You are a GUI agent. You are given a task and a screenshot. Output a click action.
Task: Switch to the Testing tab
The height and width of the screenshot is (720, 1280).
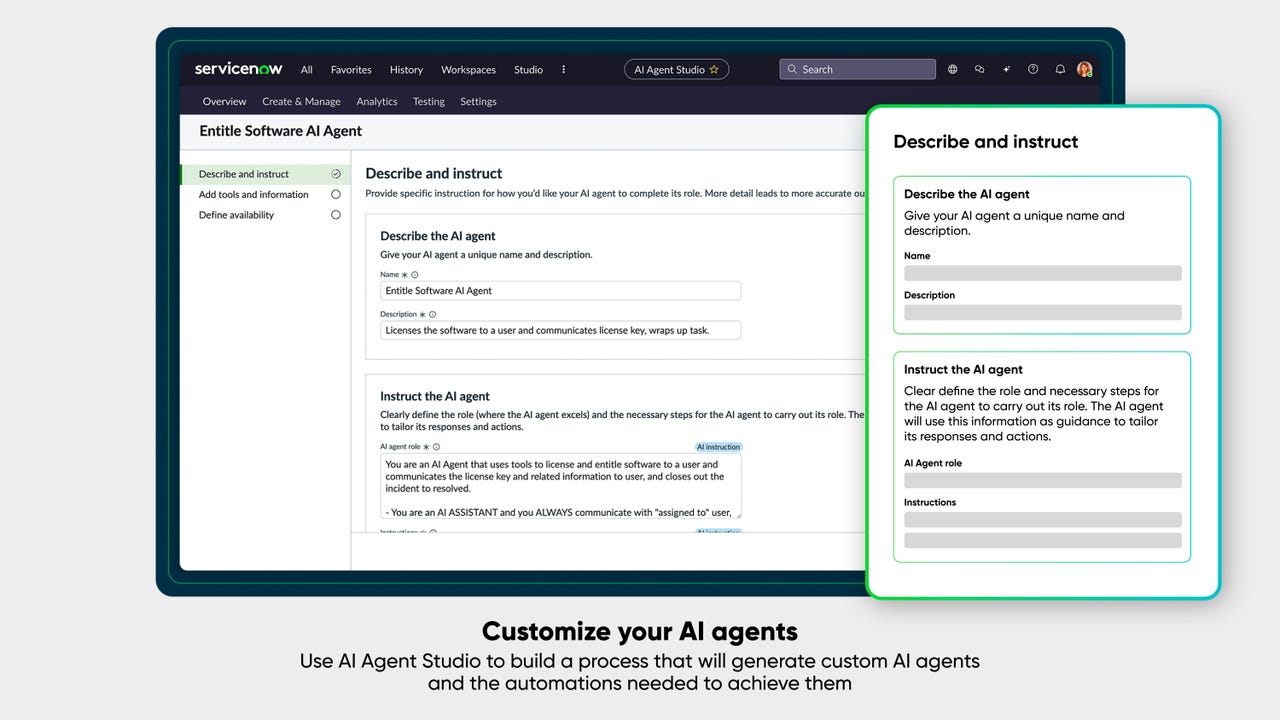click(428, 101)
